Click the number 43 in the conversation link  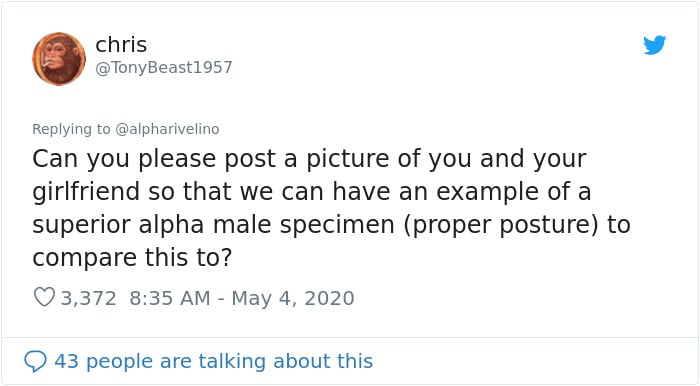(x=67, y=361)
